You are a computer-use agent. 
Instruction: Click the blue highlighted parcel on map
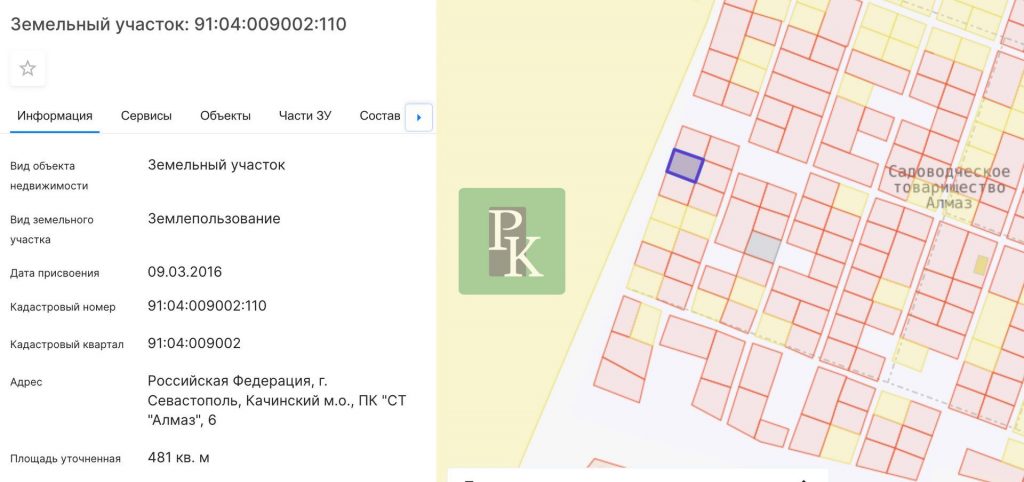686,165
